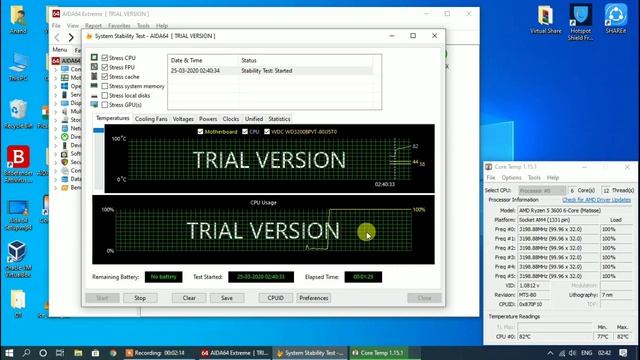640x360 pixels.
Task: Switch to the Clocks tab
Action: tap(231, 119)
